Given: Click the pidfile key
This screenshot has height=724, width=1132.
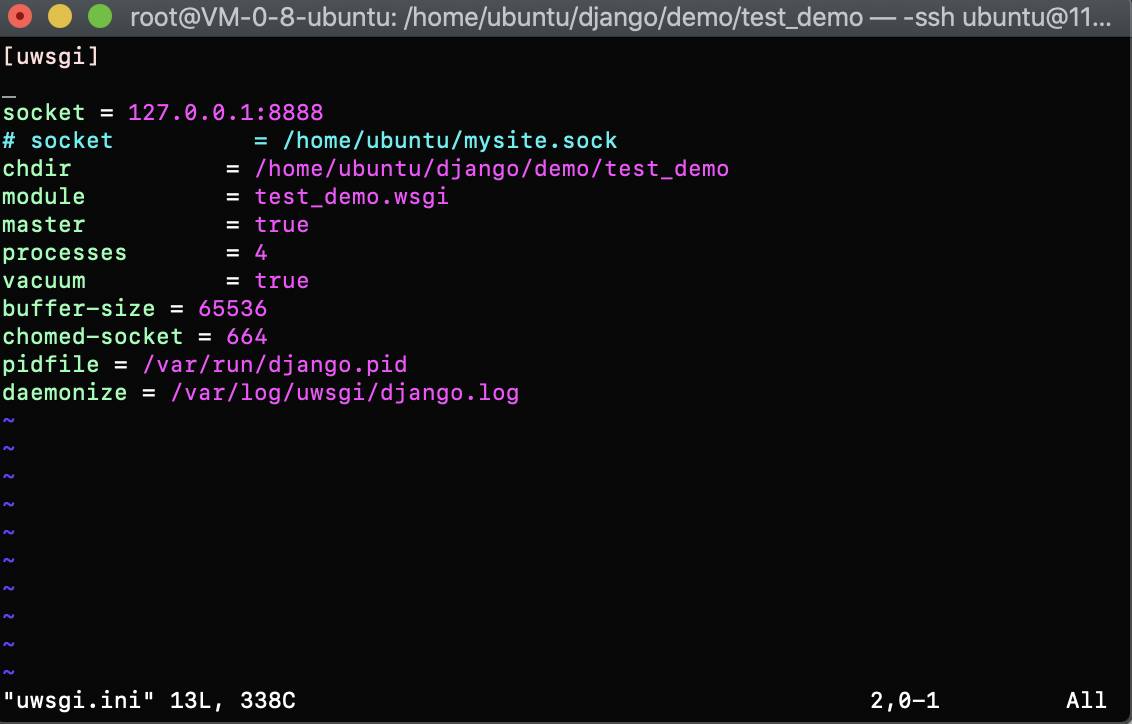Looking at the screenshot, I should point(51,365).
